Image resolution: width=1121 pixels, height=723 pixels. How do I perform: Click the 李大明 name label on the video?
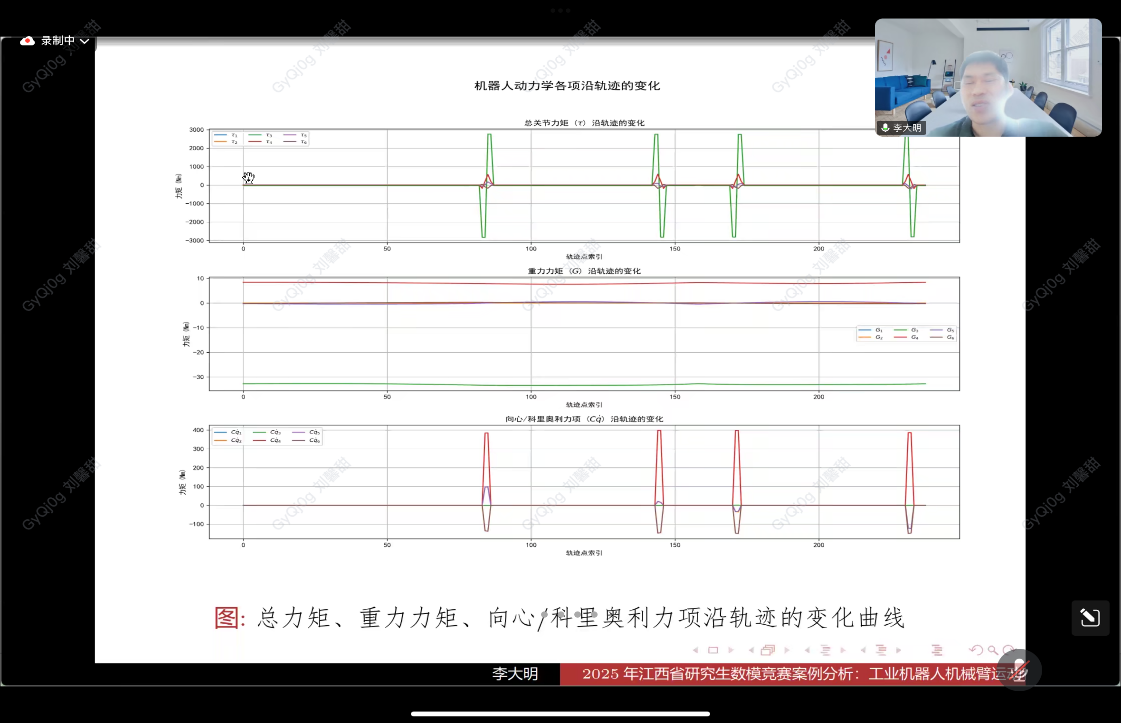tap(907, 128)
